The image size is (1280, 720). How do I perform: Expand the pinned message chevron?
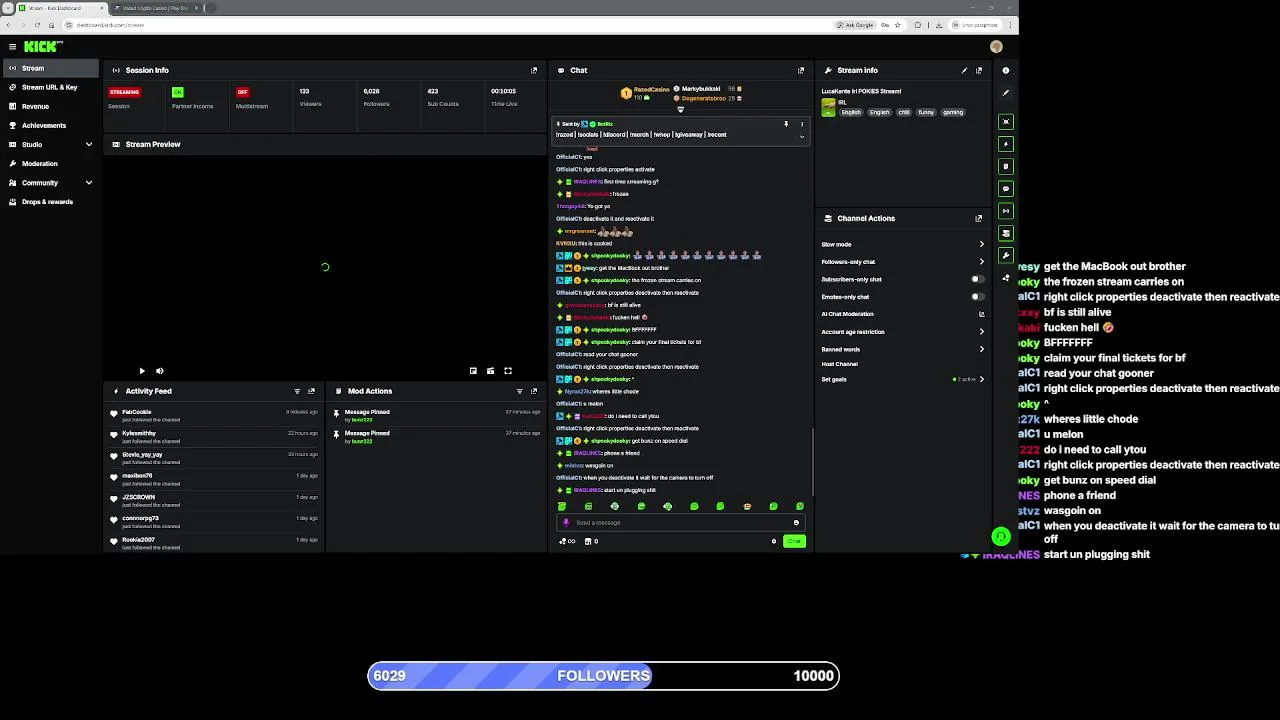click(x=801, y=135)
